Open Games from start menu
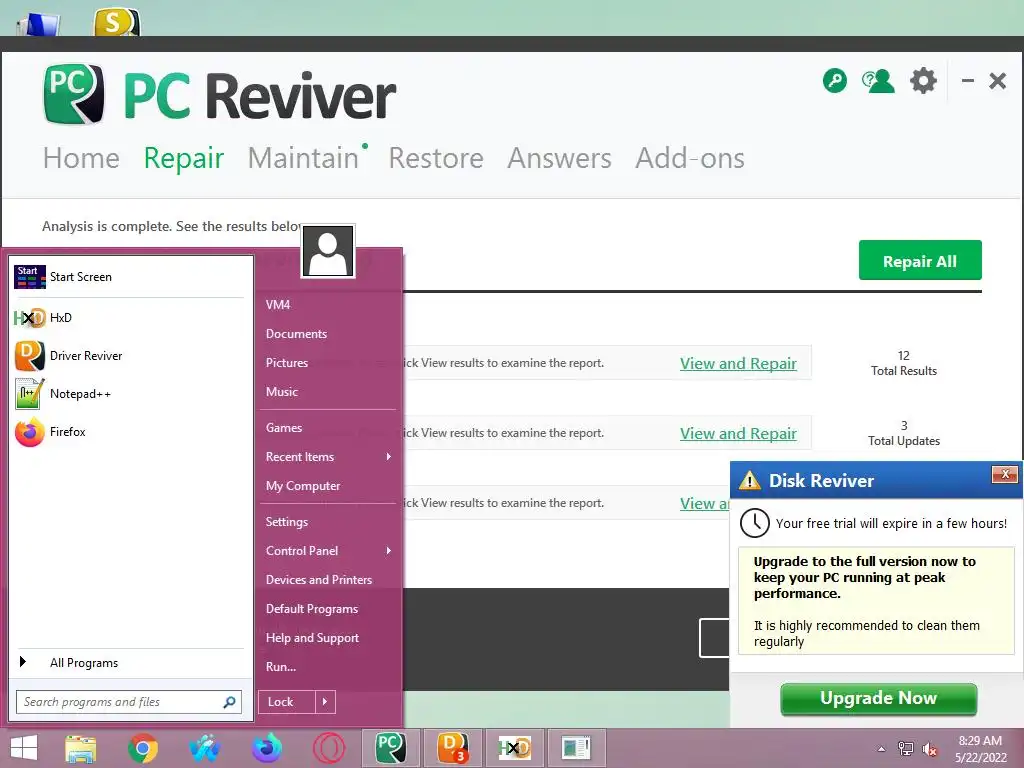The height and width of the screenshot is (768, 1024). [x=284, y=428]
